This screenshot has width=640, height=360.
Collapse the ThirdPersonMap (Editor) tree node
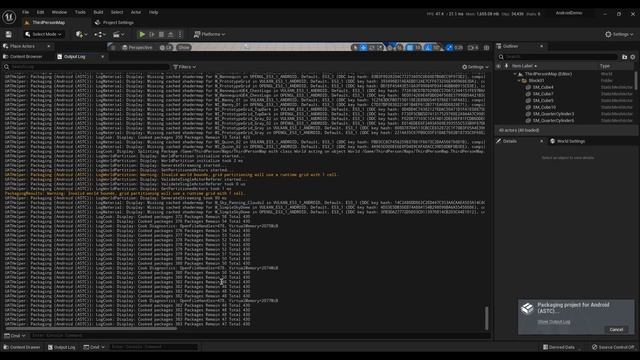pyautogui.click(x=515, y=74)
